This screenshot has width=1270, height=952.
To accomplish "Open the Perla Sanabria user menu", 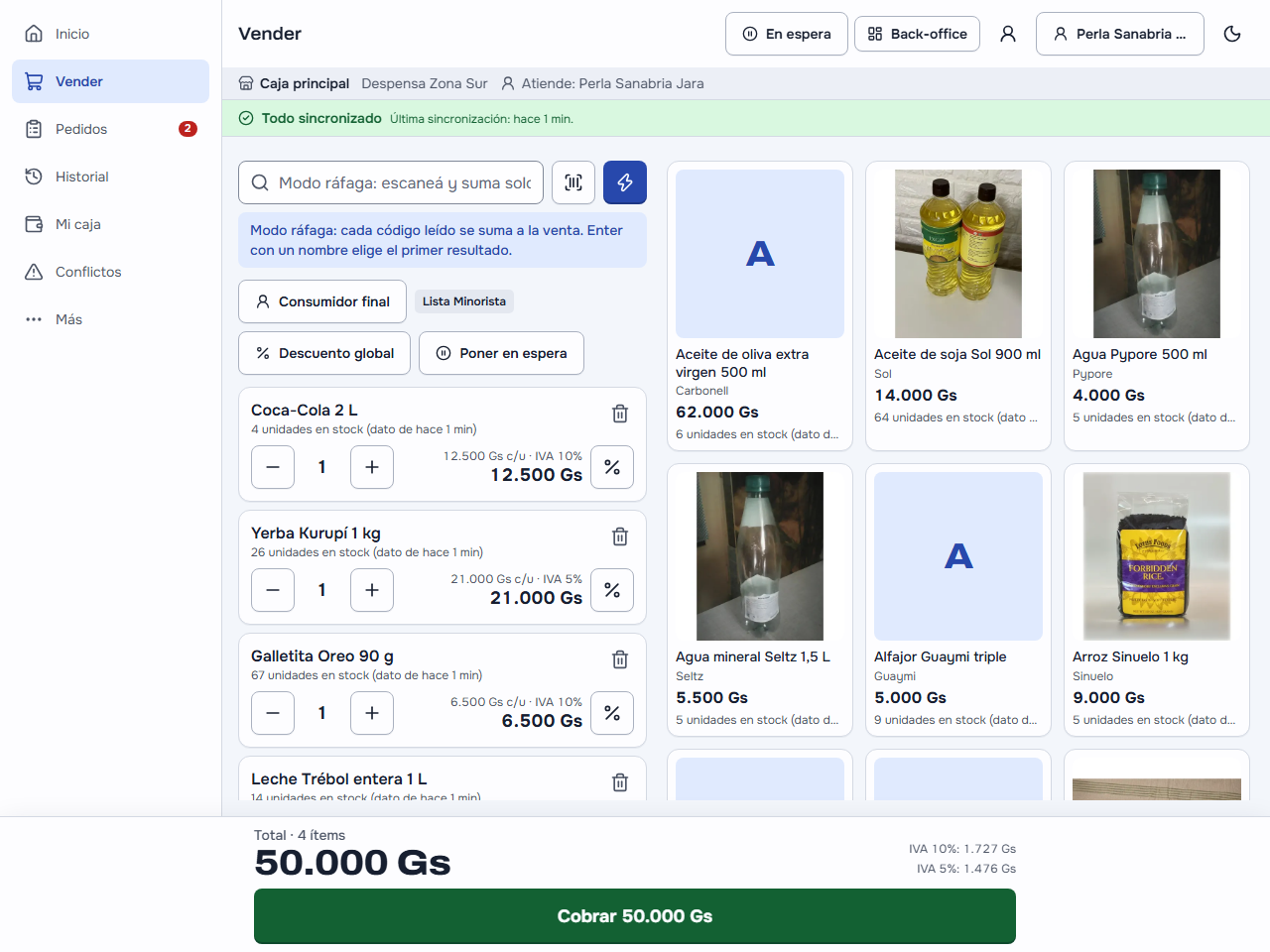I will coord(1120,34).
